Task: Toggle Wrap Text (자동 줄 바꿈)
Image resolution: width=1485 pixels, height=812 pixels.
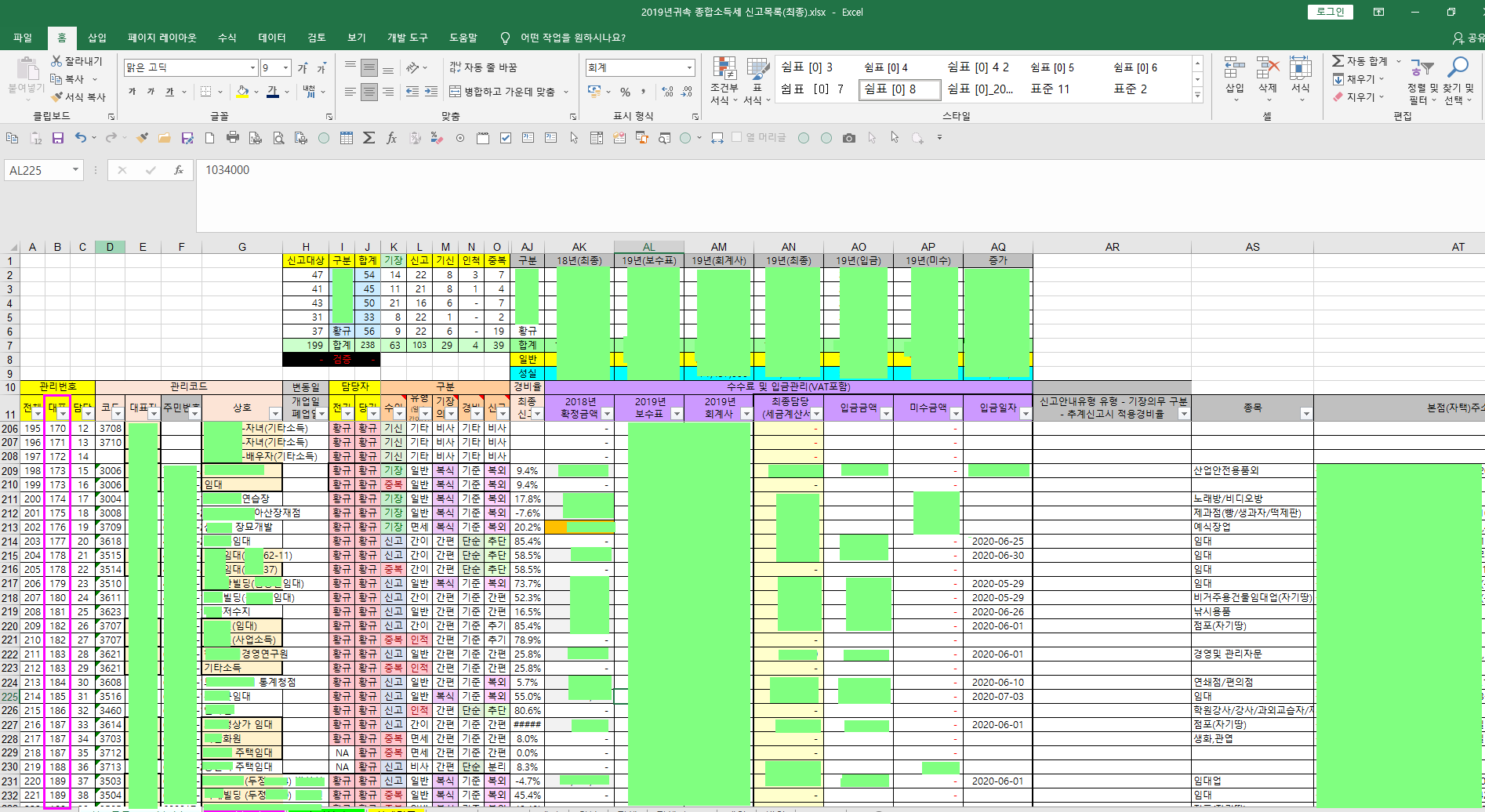Action: [483, 67]
